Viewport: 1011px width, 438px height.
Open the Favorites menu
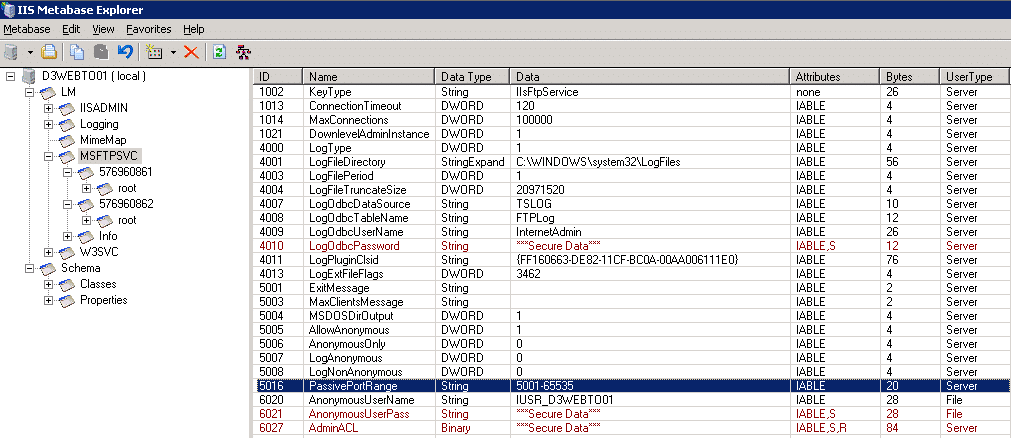(149, 29)
